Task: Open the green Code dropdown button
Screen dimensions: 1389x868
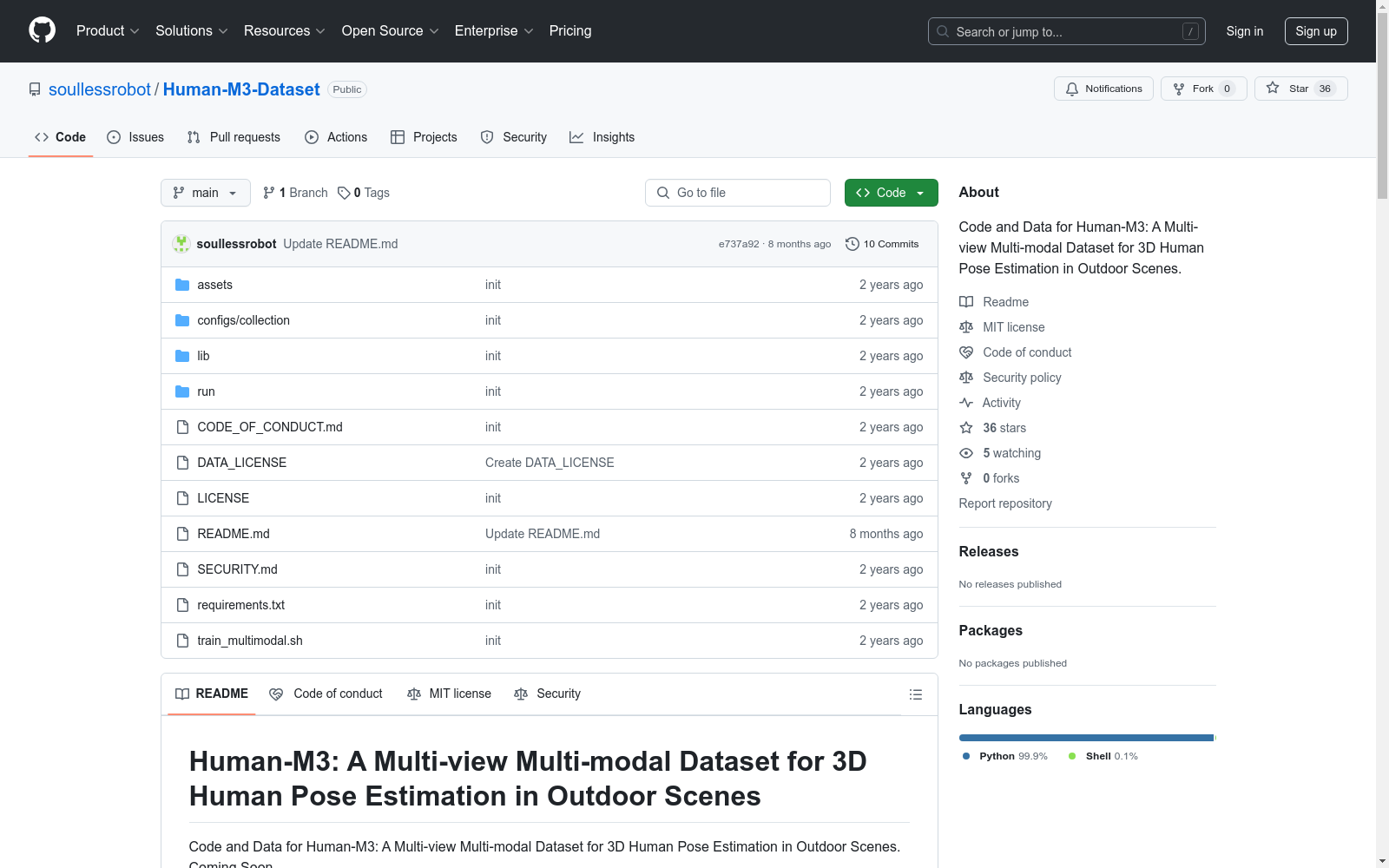Action: tap(891, 193)
